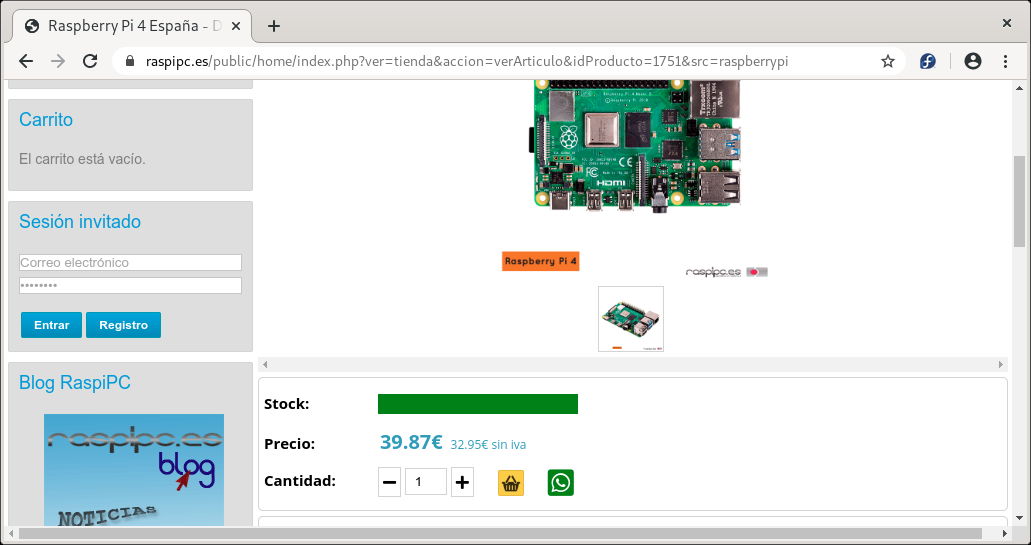1031x545 pixels.
Task: Bookmark this page with star icon
Action: pyautogui.click(x=887, y=61)
